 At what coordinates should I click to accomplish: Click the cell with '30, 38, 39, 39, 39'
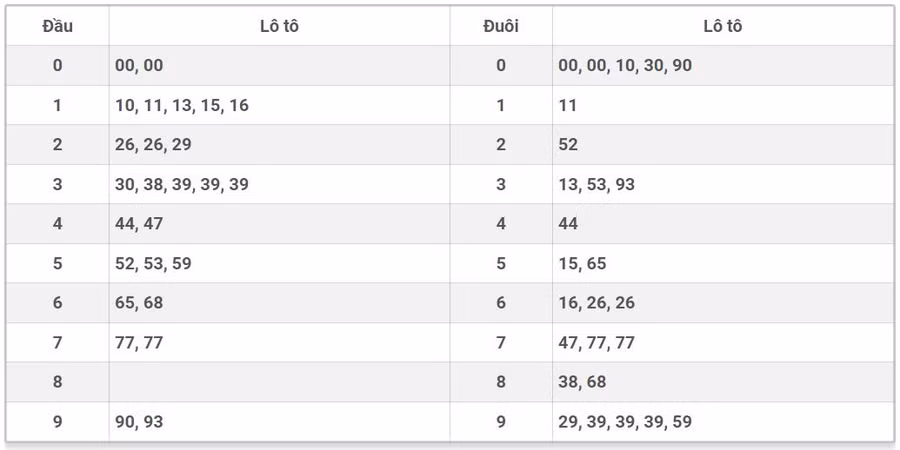tap(182, 184)
